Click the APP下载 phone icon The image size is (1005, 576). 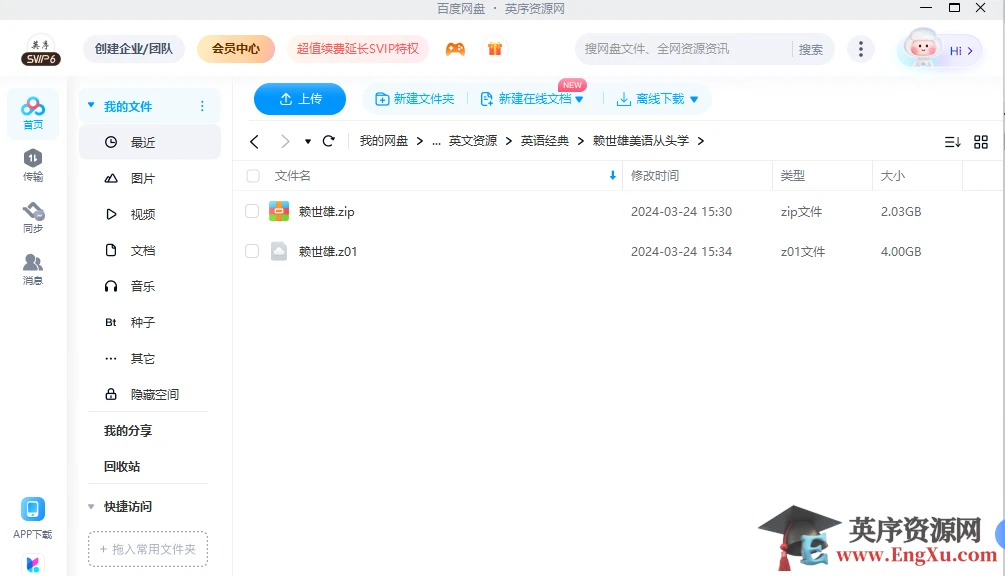(33, 509)
